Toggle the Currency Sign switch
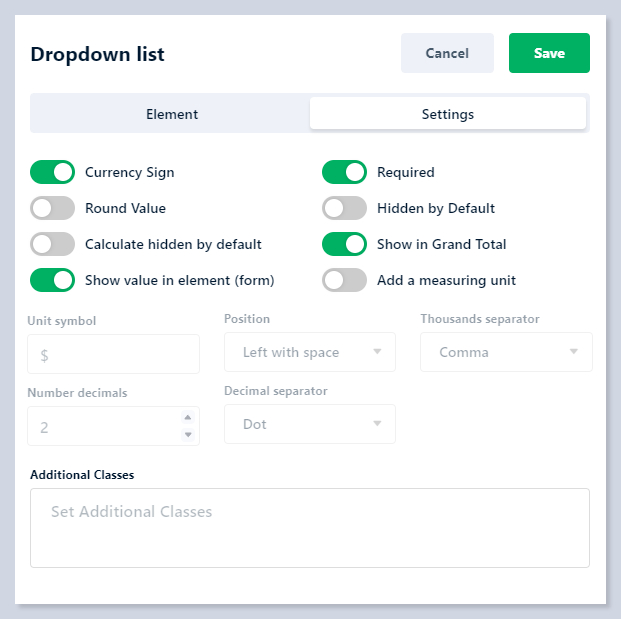 pyautogui.click(x=52, y=172)
